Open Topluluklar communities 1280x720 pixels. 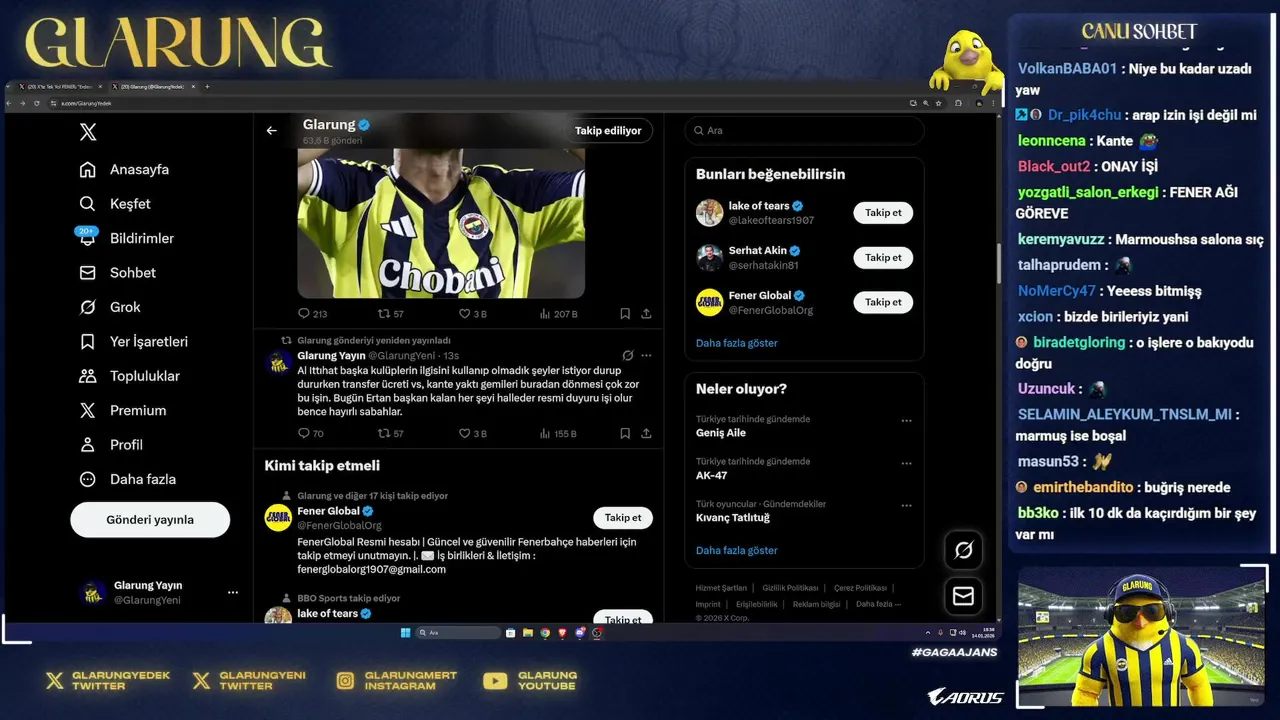[130, 376]
